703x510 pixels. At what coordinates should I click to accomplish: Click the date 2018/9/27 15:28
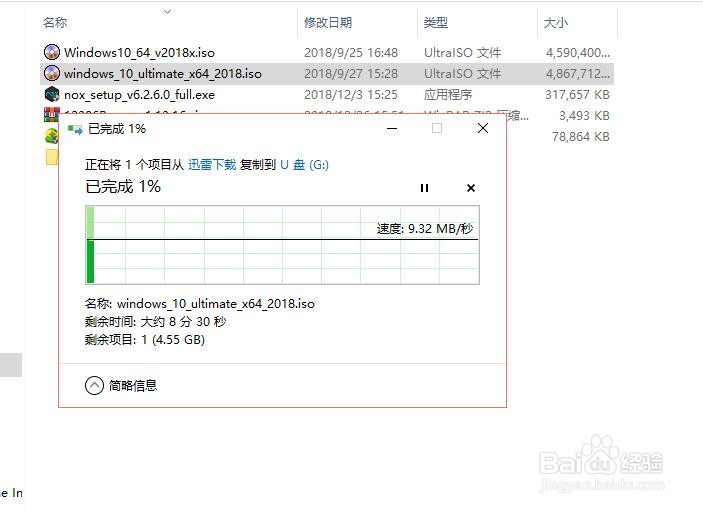point(351,73)
